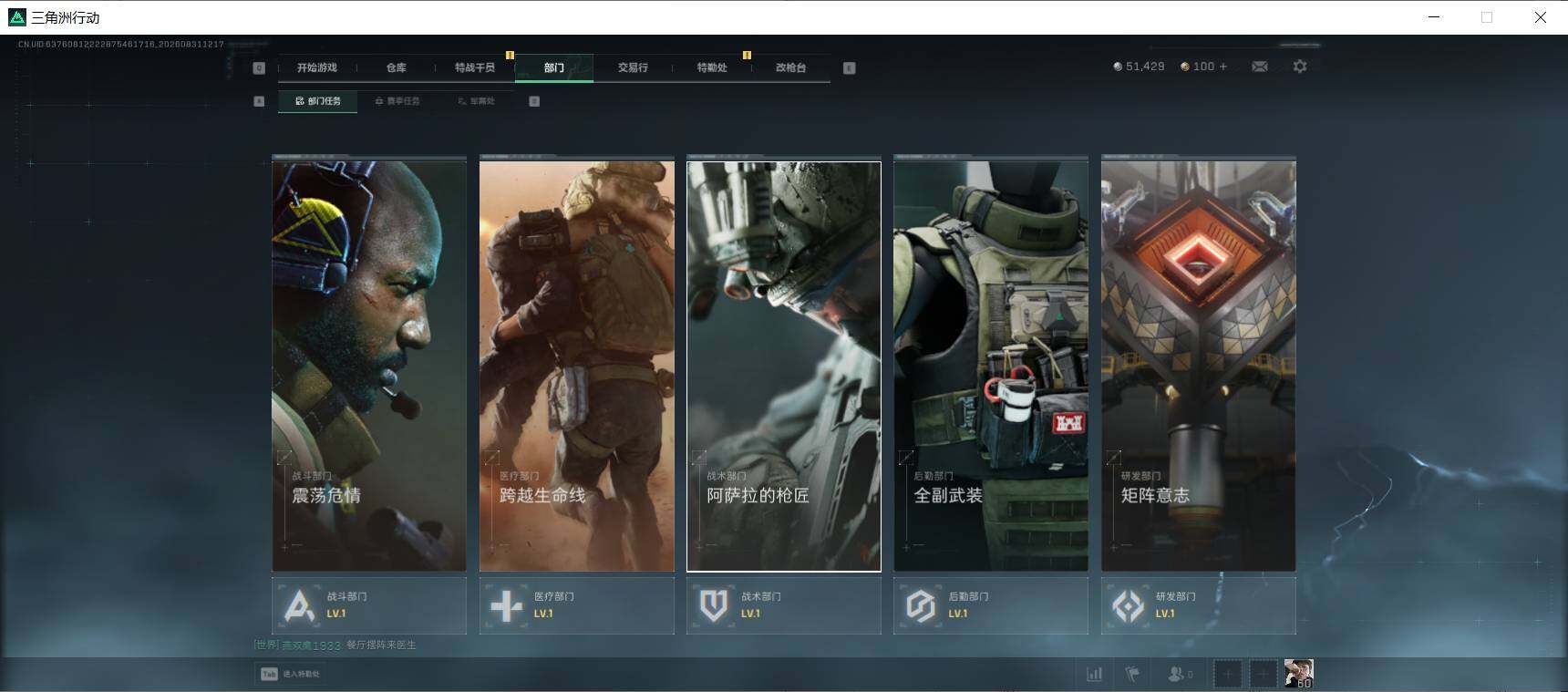Click the plus next to 100 gold currency
This screenshot has height=692, width=1568.
click(1223, 67)
